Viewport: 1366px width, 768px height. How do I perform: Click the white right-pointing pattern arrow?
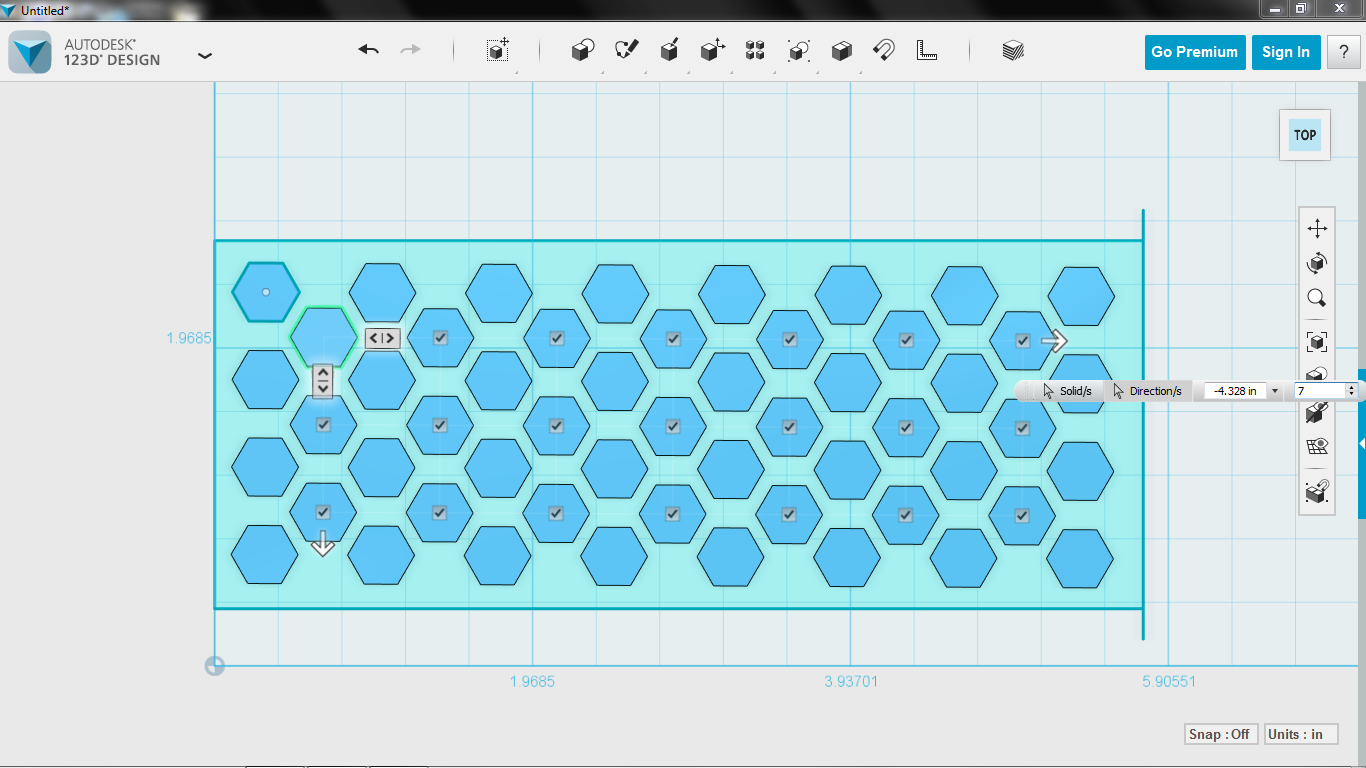[x=1054, y=341]
